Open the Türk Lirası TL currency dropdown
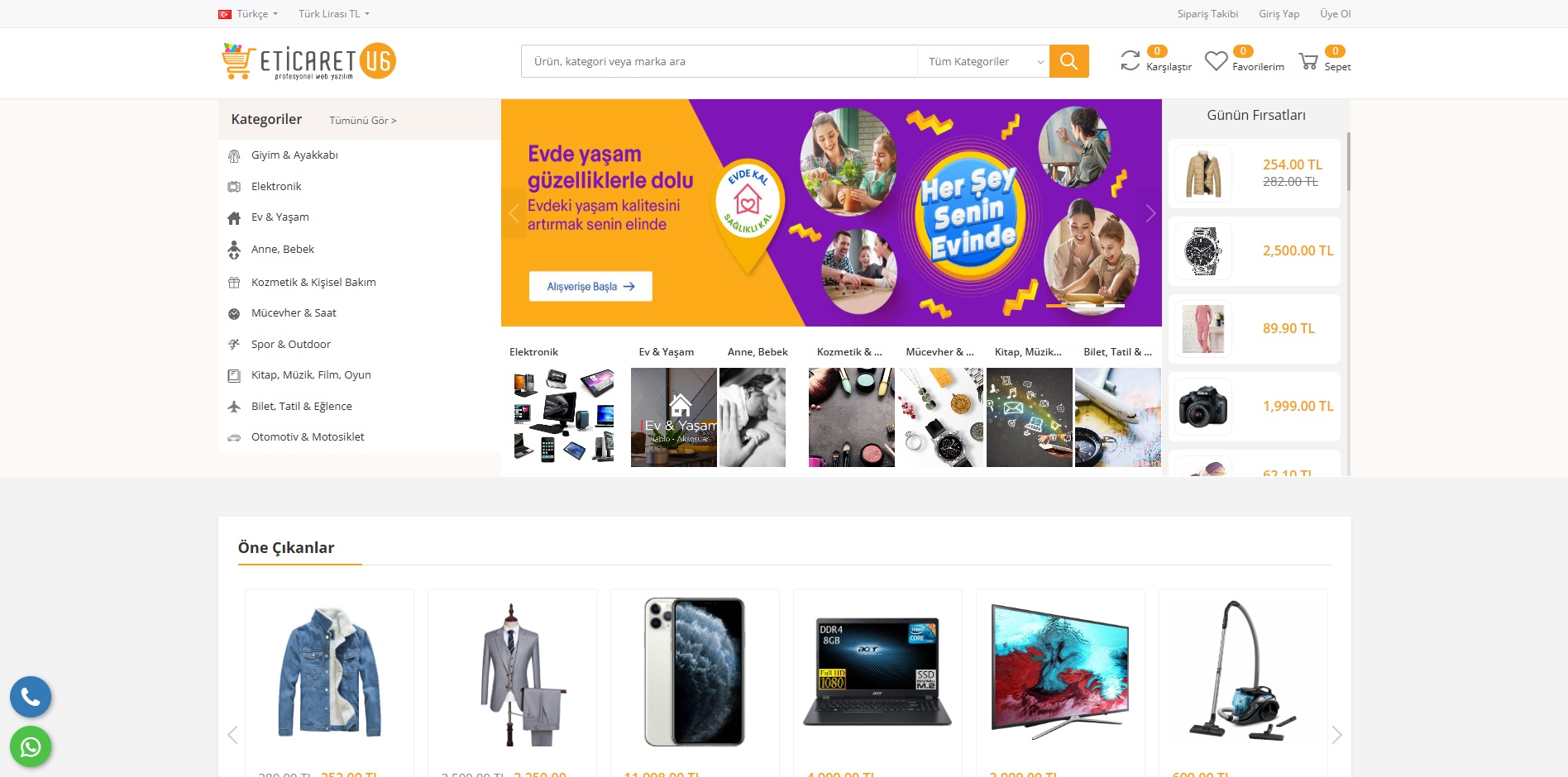 [x=334, y=14]
